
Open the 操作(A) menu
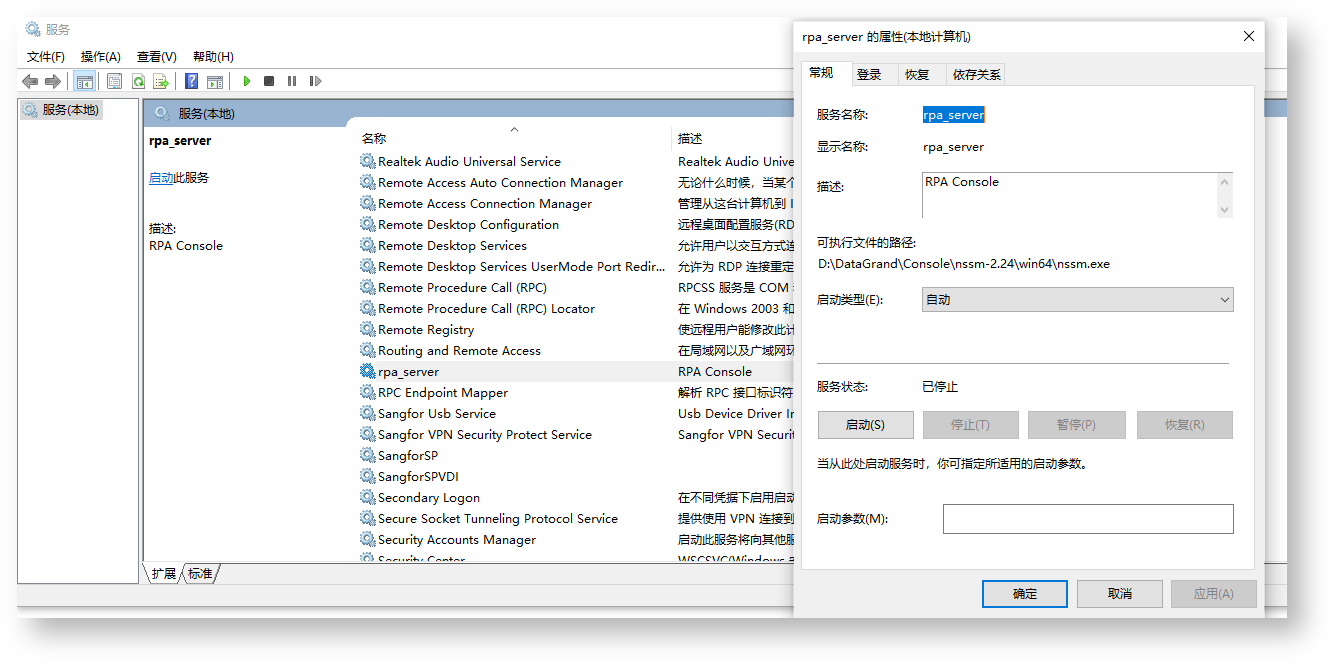(x=101, y=57)
